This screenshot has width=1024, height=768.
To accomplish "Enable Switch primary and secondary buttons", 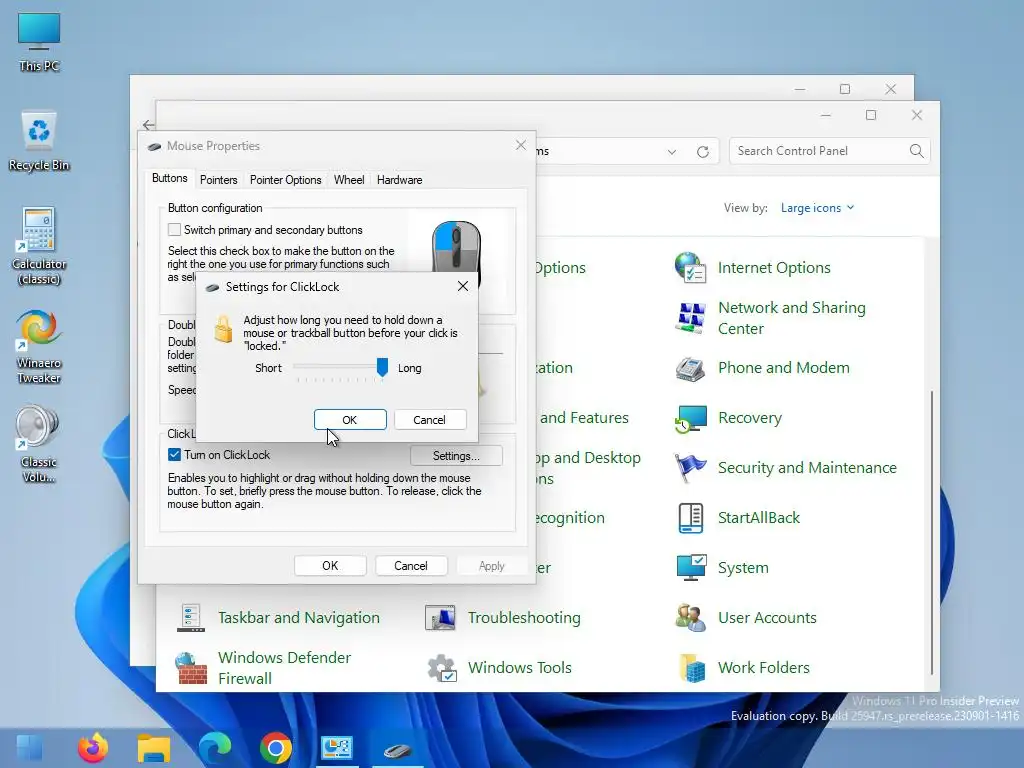I will pyautogui.click(x=174, y=230).
